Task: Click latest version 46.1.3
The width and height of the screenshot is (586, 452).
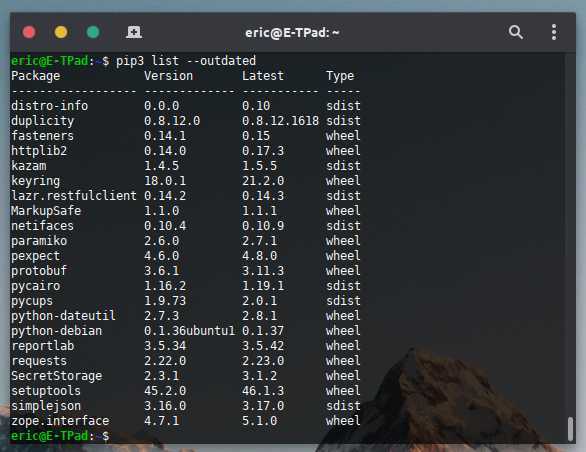Action: point(263,391)
